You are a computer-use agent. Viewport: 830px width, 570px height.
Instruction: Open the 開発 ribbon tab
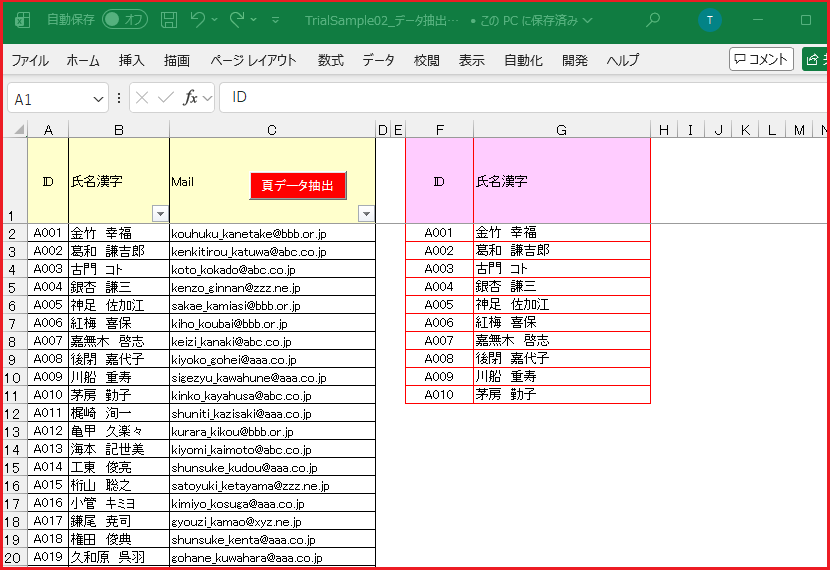tap(575, 60)
